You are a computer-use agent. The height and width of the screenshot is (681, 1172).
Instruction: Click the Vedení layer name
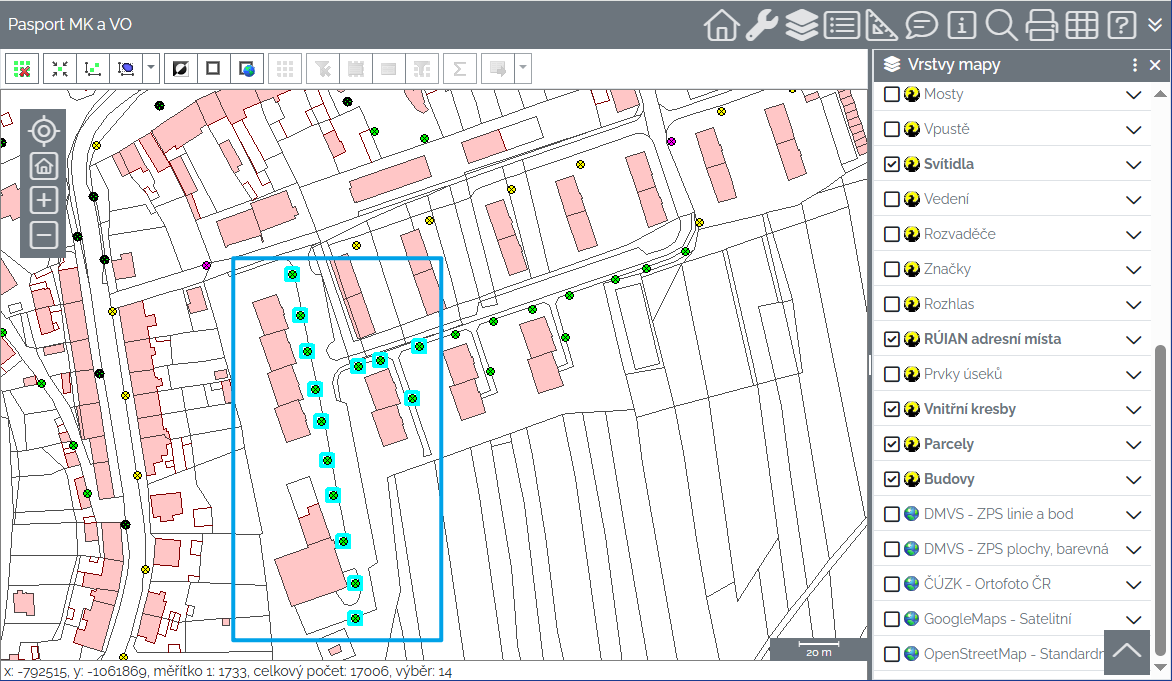(946, 199)
